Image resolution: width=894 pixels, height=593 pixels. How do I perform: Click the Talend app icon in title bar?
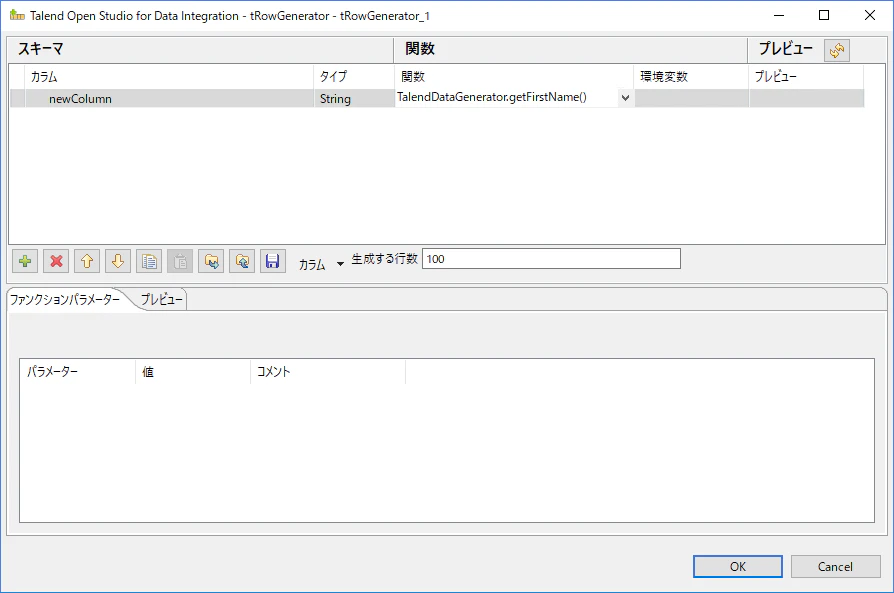pos(17,15)
